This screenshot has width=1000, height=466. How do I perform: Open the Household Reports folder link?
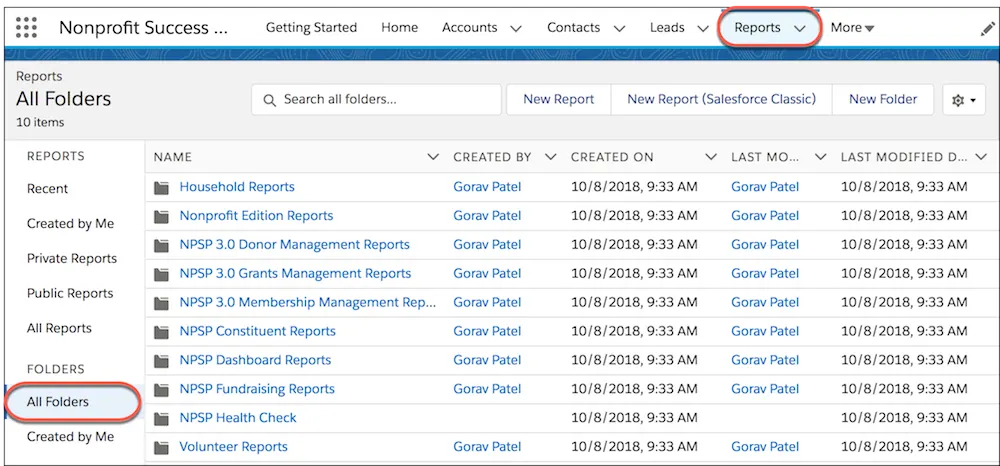pyautogui.click(x=237, y=187)
